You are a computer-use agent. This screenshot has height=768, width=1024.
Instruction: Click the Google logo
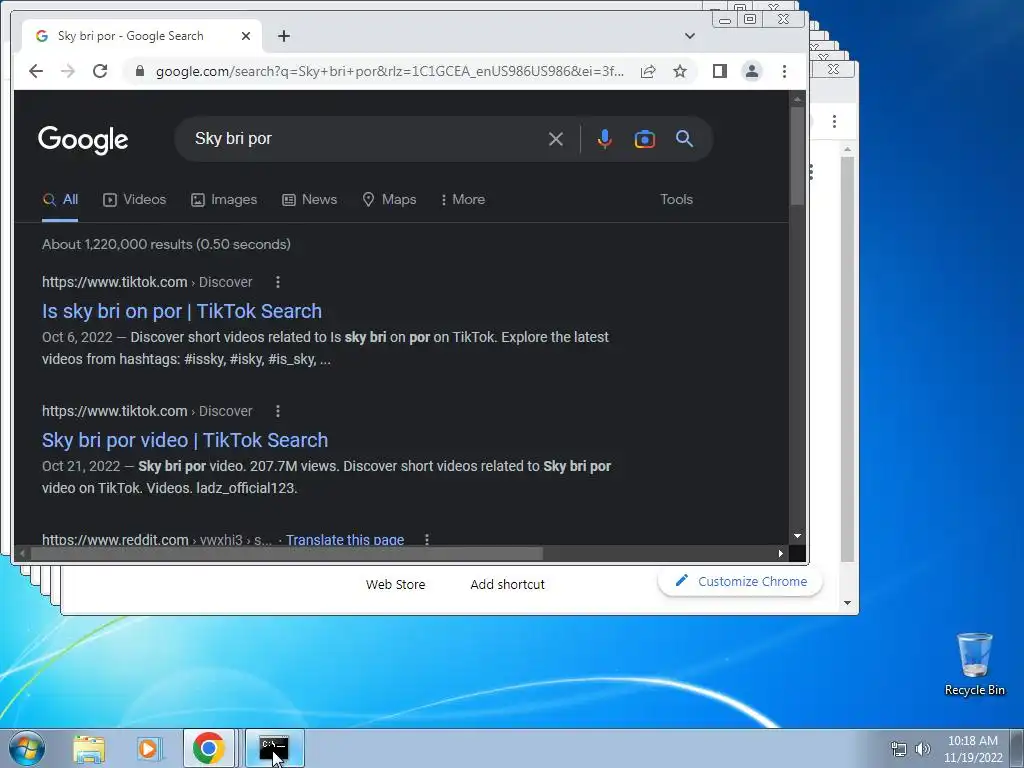pos(83,140)
